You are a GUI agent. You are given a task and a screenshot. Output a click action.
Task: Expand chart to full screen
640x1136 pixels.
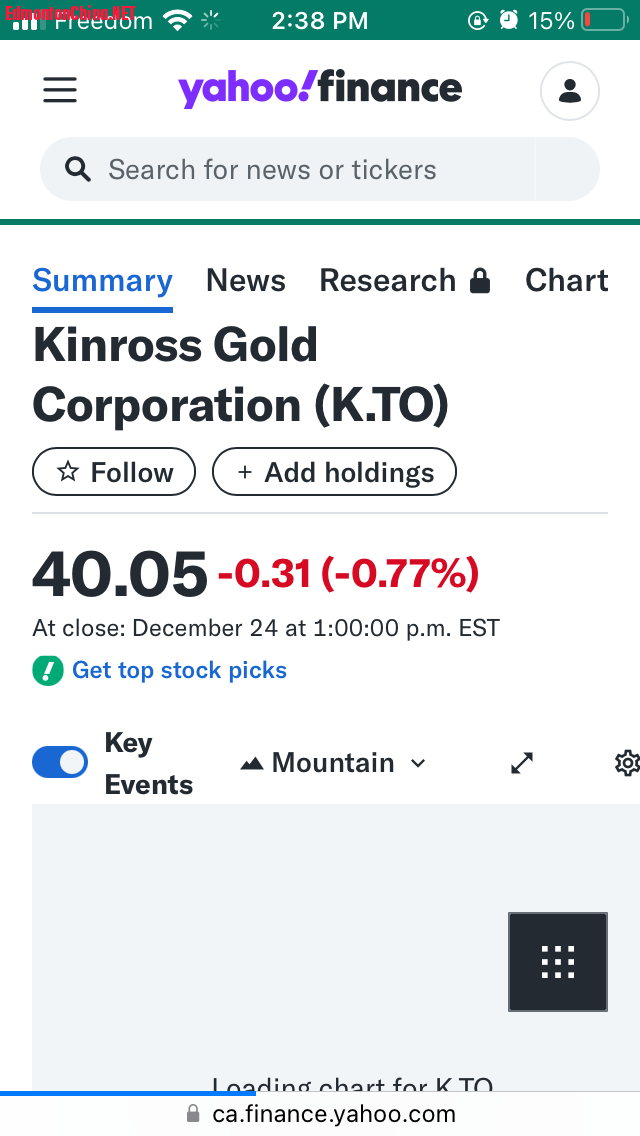(x=522, y=763)
